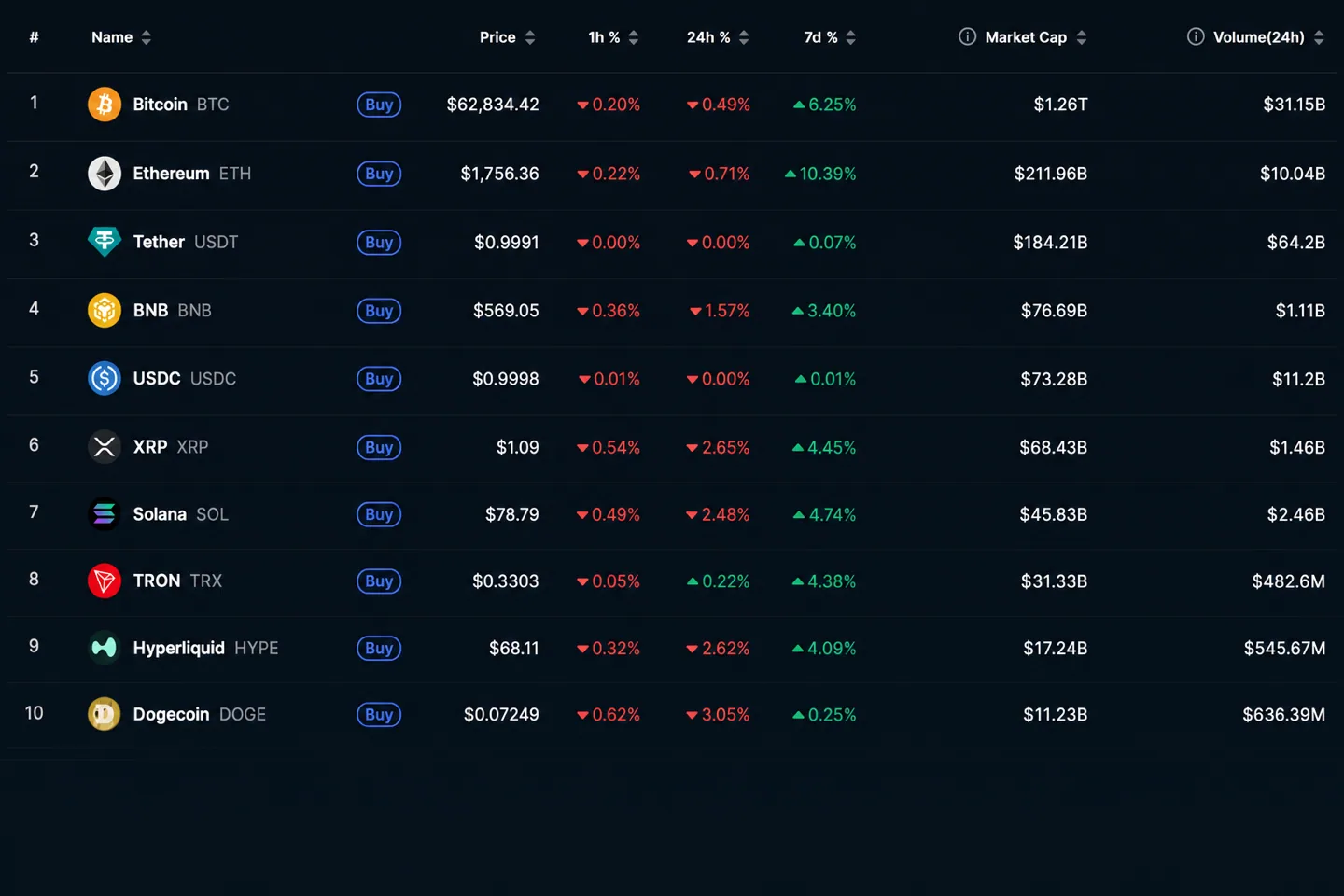
Task: Click the BNB logo icon
Action: tap(105, 310)
